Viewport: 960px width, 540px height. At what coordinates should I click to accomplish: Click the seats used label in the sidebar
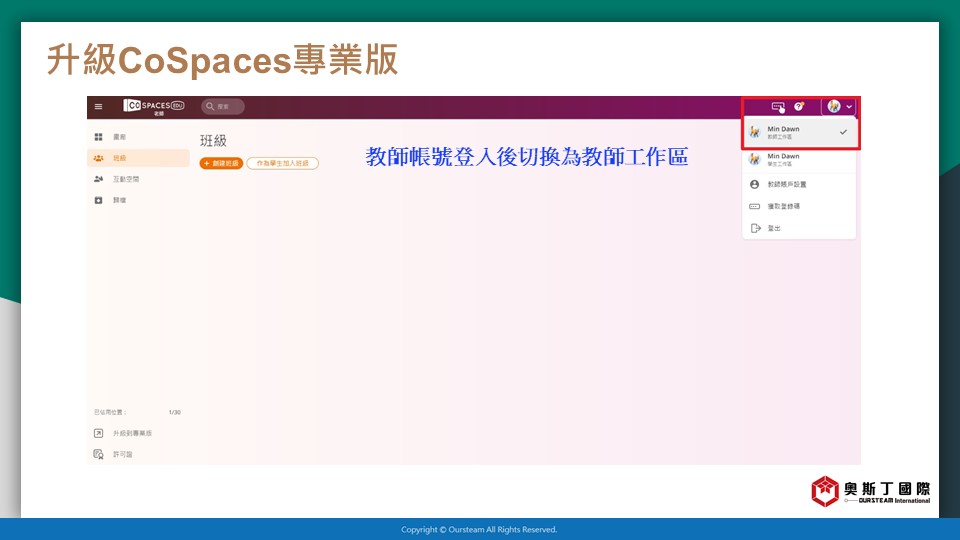(110, 413)
